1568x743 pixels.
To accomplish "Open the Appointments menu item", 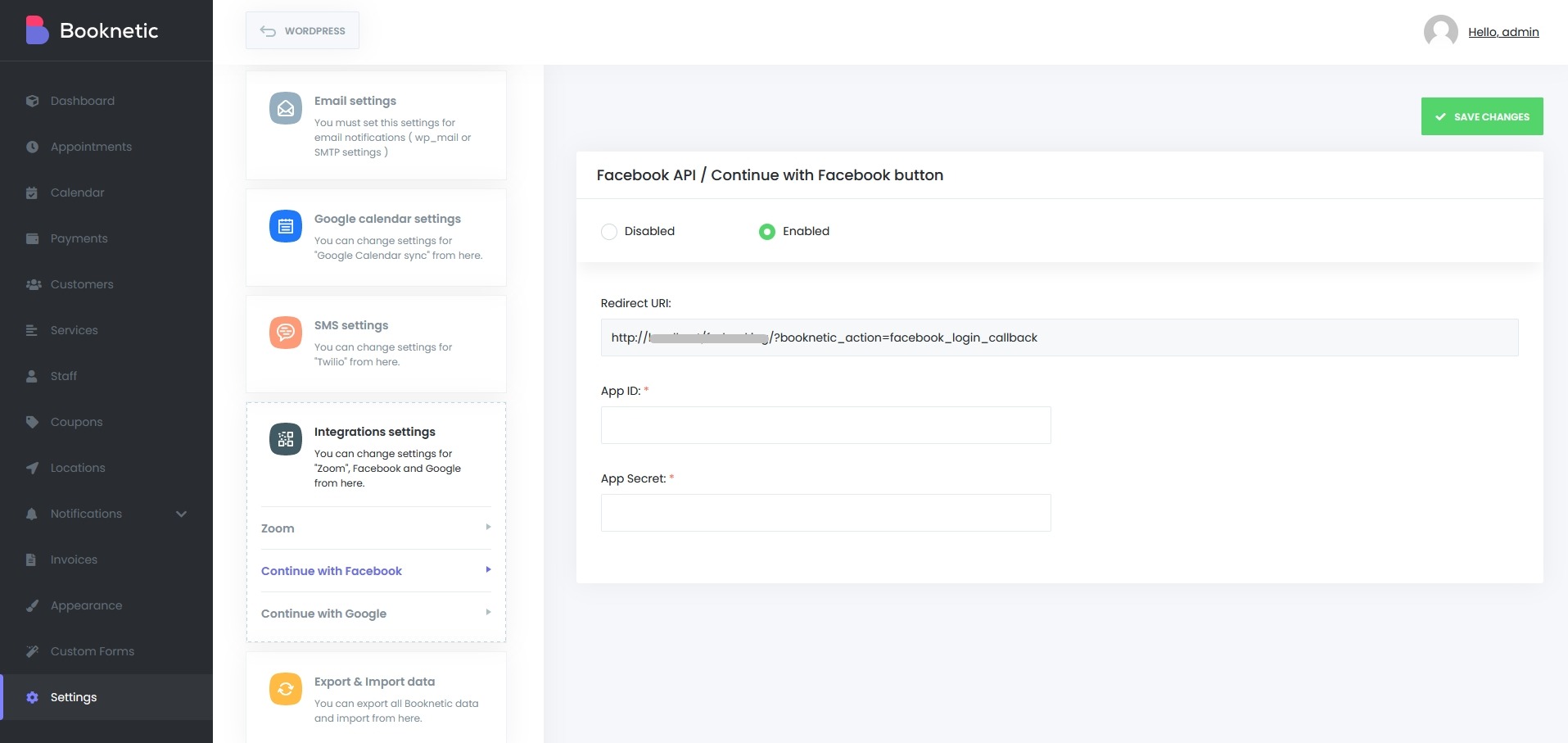I will tap(91, 147).
